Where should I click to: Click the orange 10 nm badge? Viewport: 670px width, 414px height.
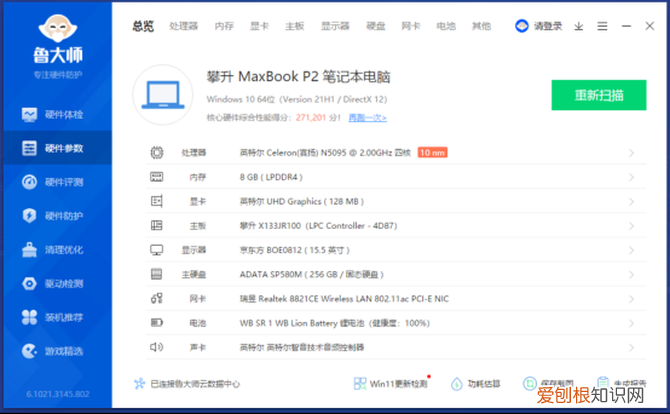click(432, 153)
